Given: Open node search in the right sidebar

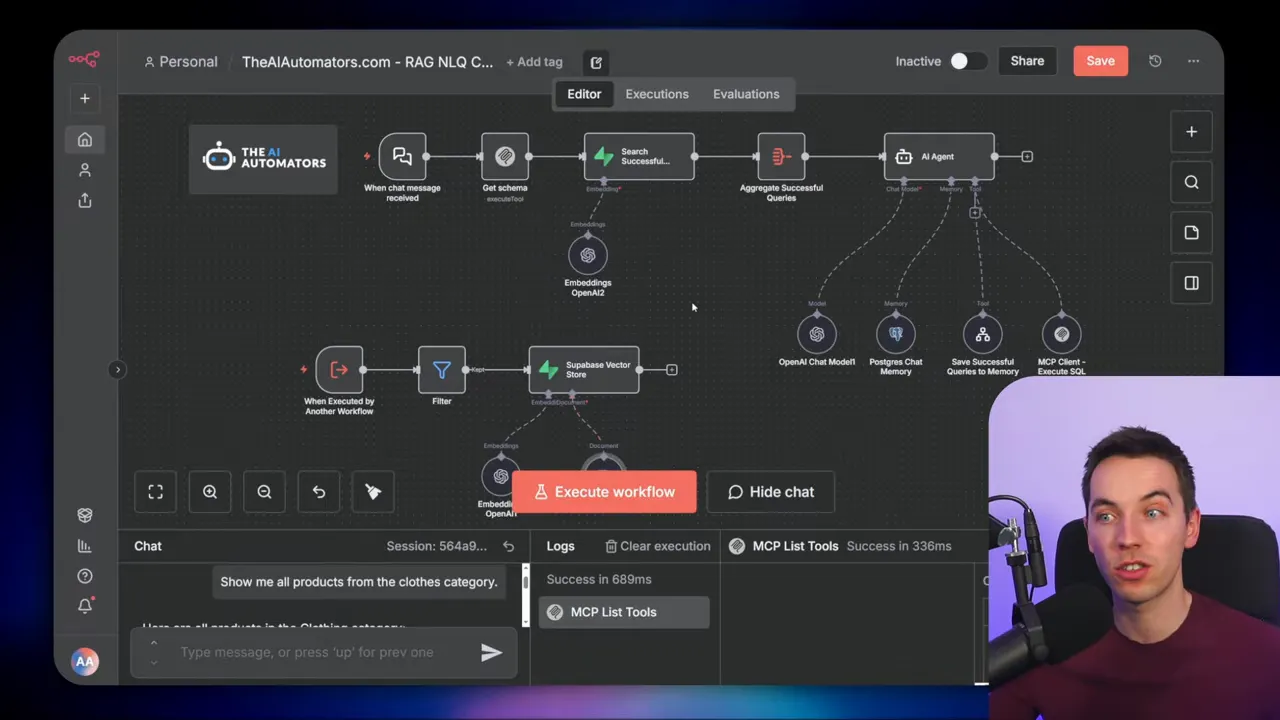Looking at the screenshot, I should [x=1191, y=182].
